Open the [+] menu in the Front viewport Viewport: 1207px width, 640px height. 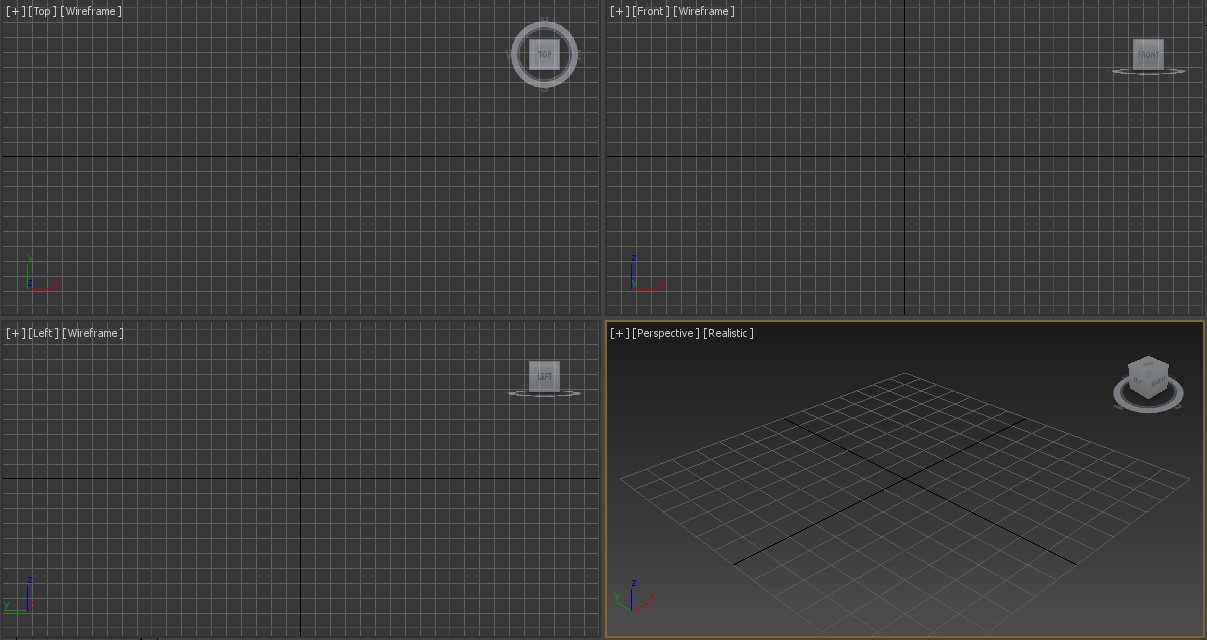[x=619, y=11]
